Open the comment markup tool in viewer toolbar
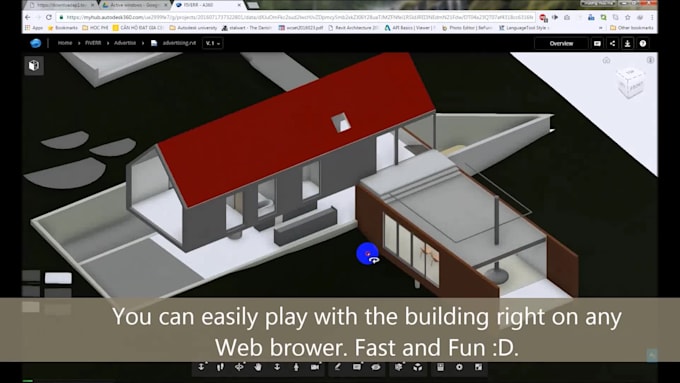This screenshot has height=383, width=680. click(356, 367)
